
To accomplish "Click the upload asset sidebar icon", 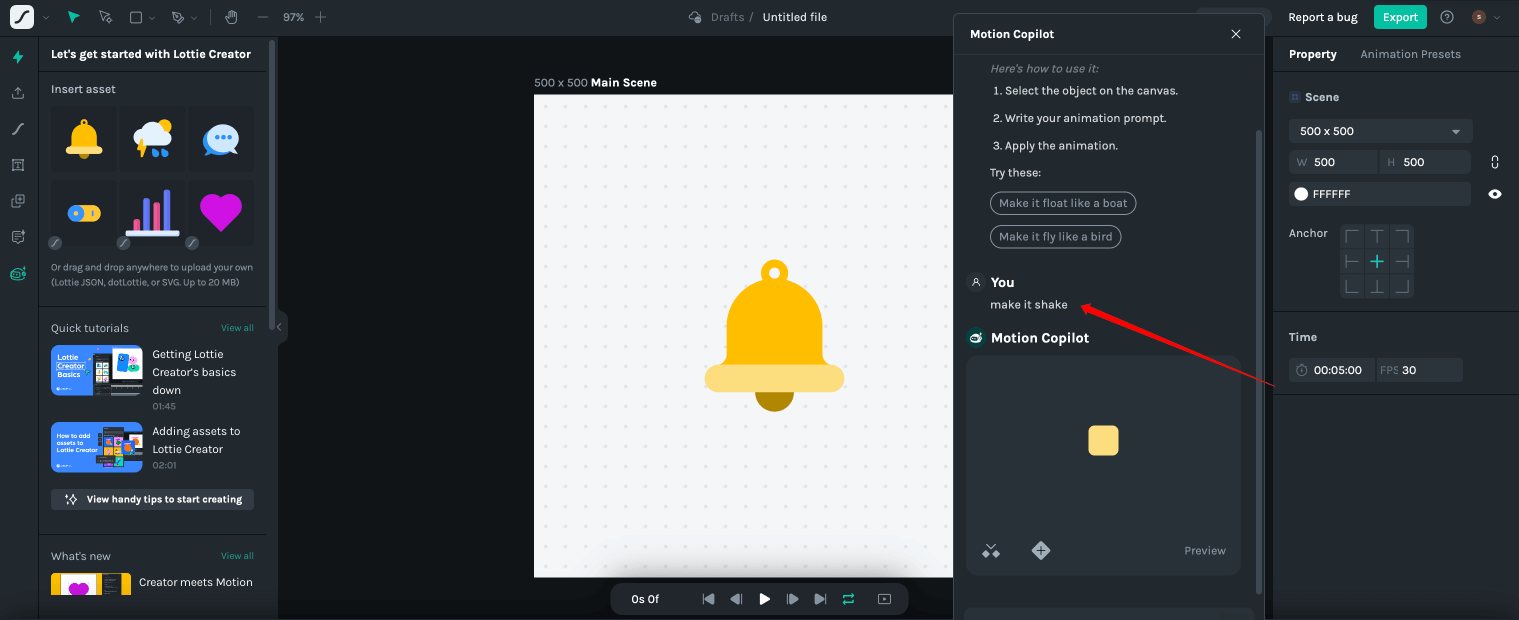I will click(18, 93).
